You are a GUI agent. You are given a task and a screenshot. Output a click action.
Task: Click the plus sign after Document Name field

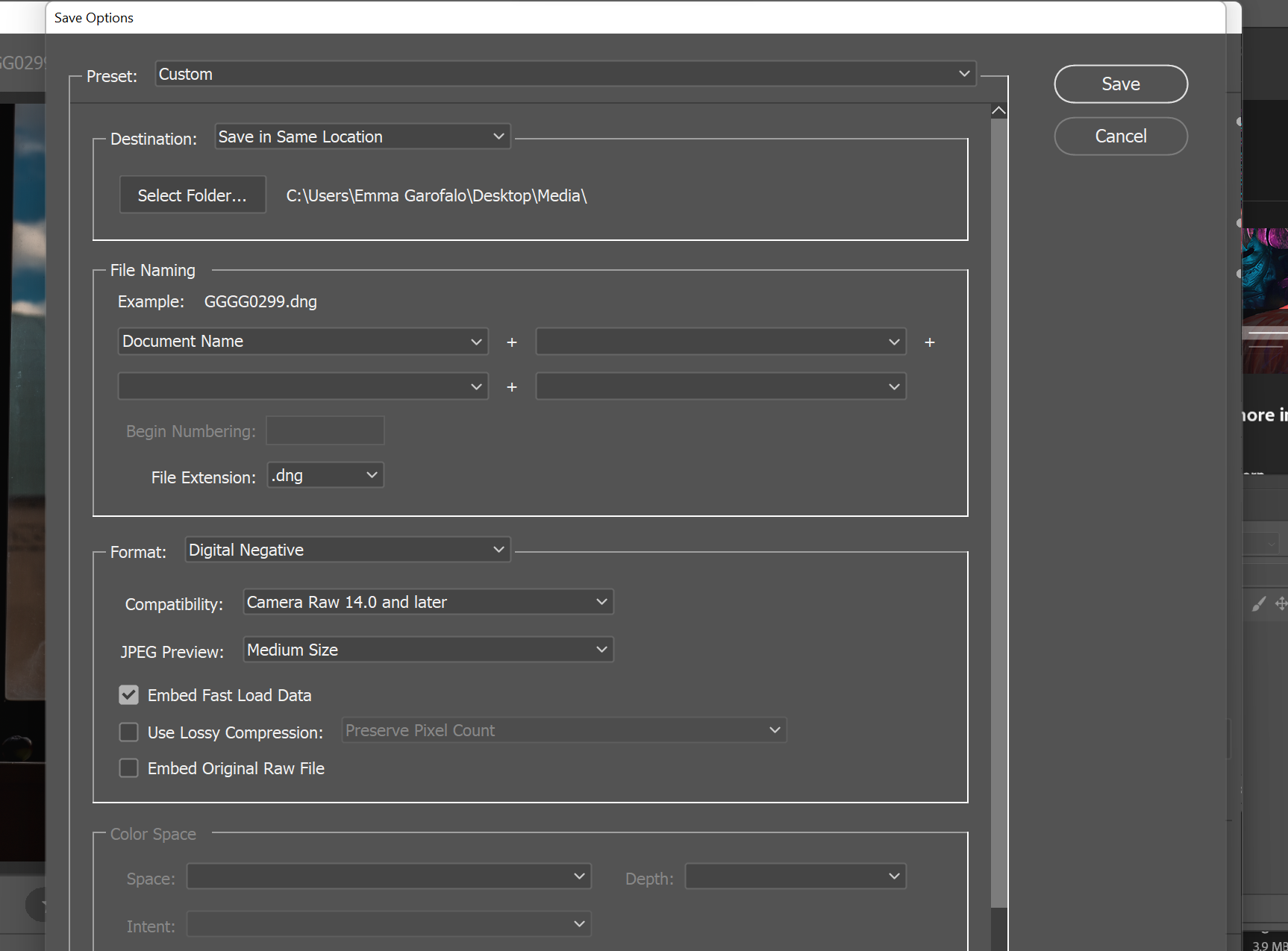click(512, 342)
